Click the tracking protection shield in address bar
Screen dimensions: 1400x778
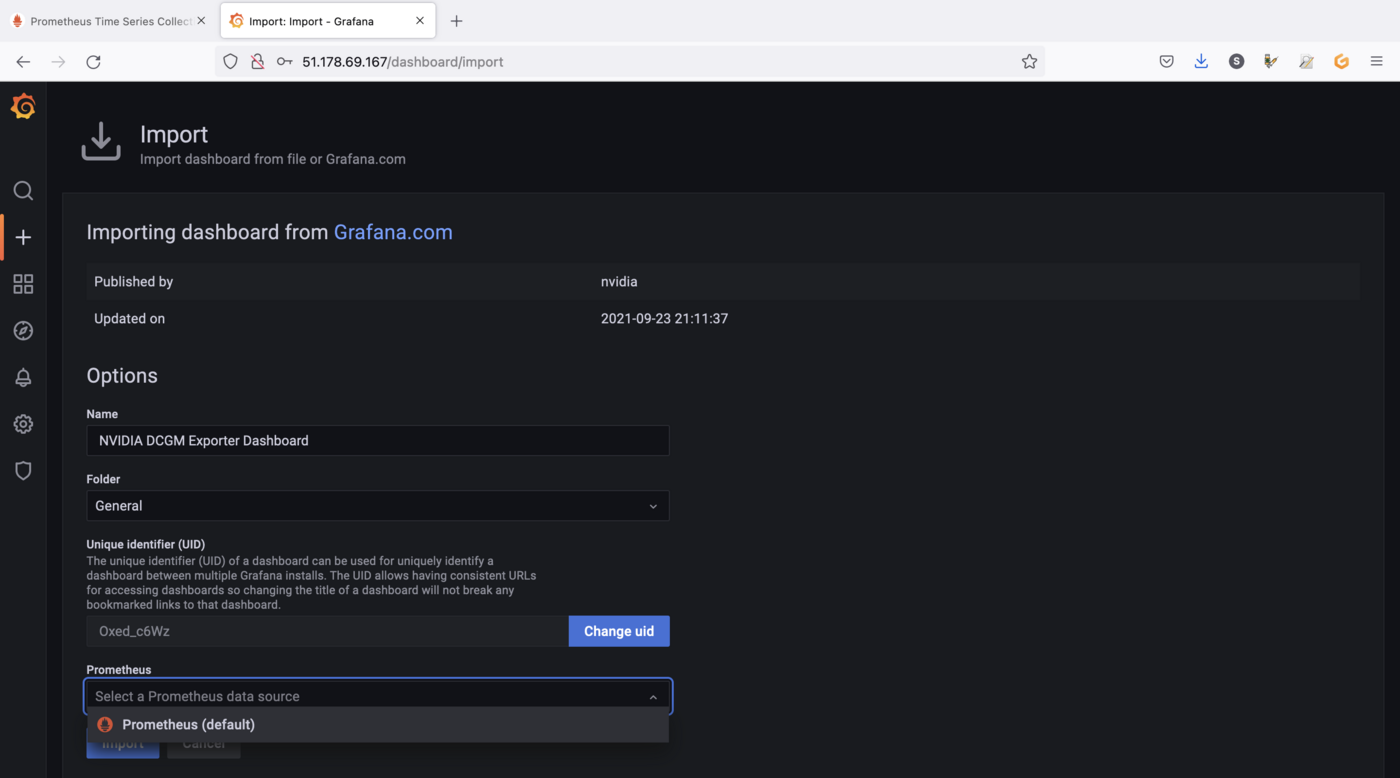[230, 61]
